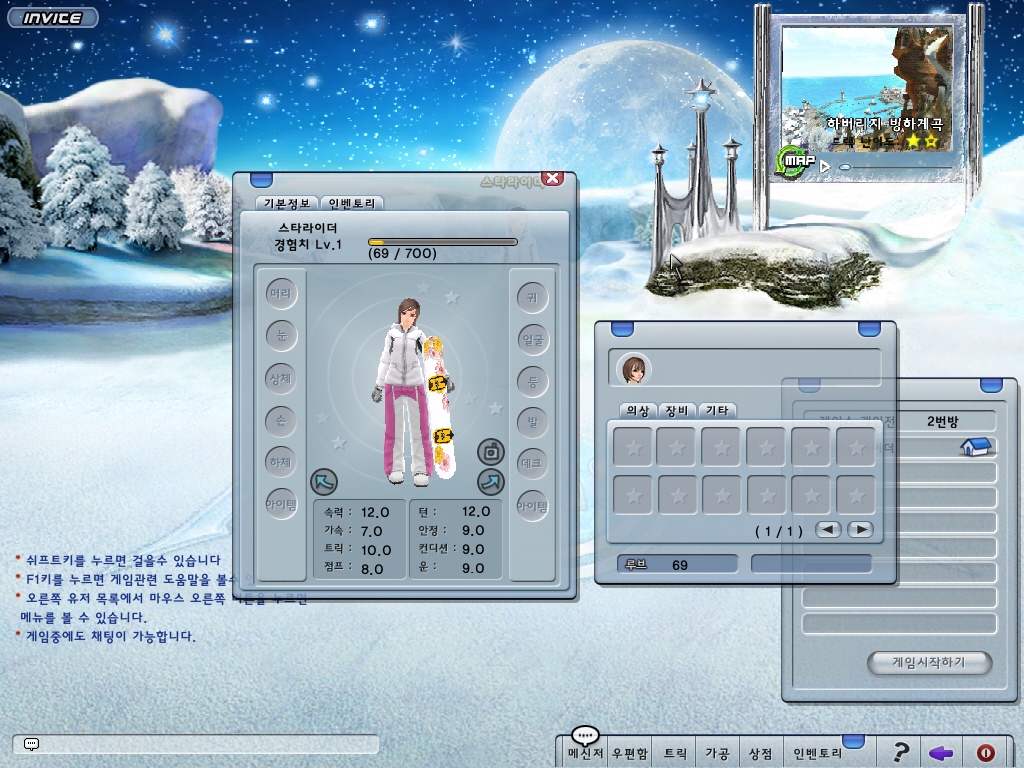Open 우편함 from bottom menu
Image resolution: width=1024 pixels, height=768 pixels.
pyautogui.click(x=630, y=754)
